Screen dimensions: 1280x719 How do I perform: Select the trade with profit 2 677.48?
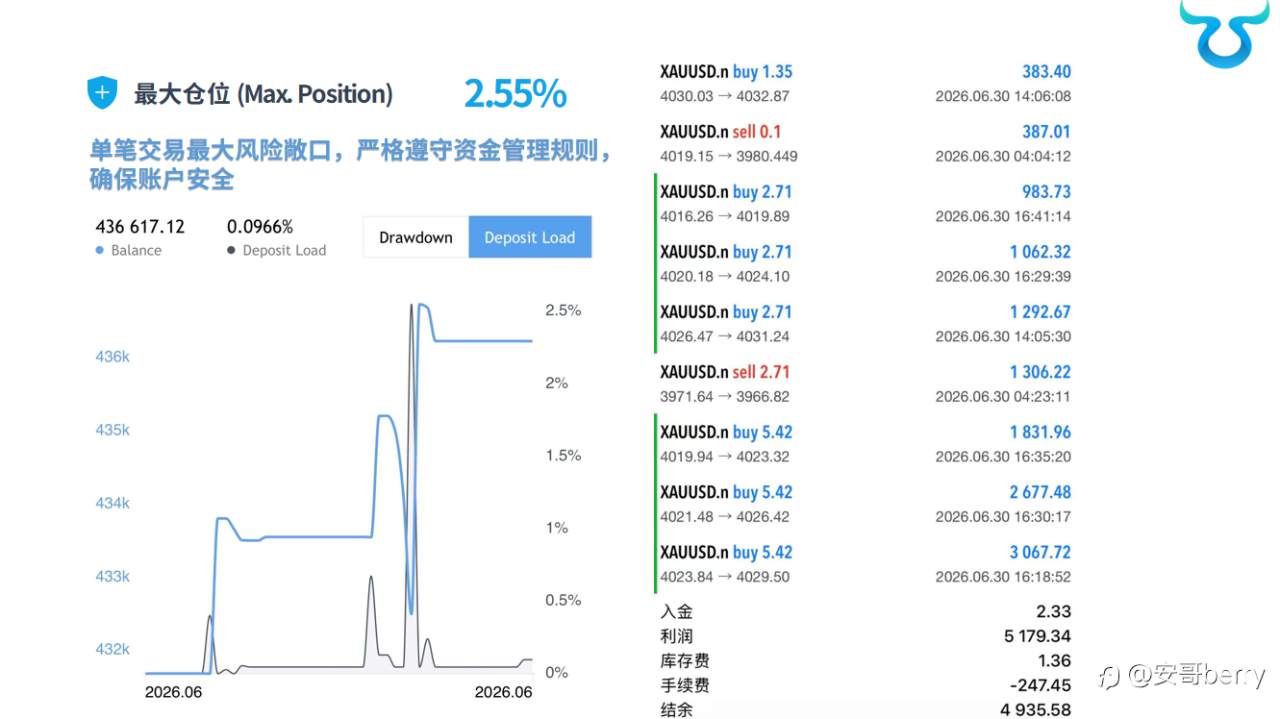[865, 504]
